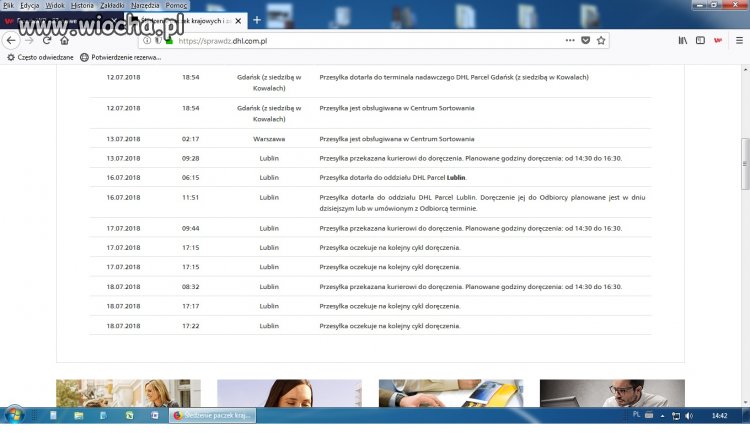The image size is (750, 433).
Task: Close the Śledzenie paczek tab
Action: (x=238, y=21)
